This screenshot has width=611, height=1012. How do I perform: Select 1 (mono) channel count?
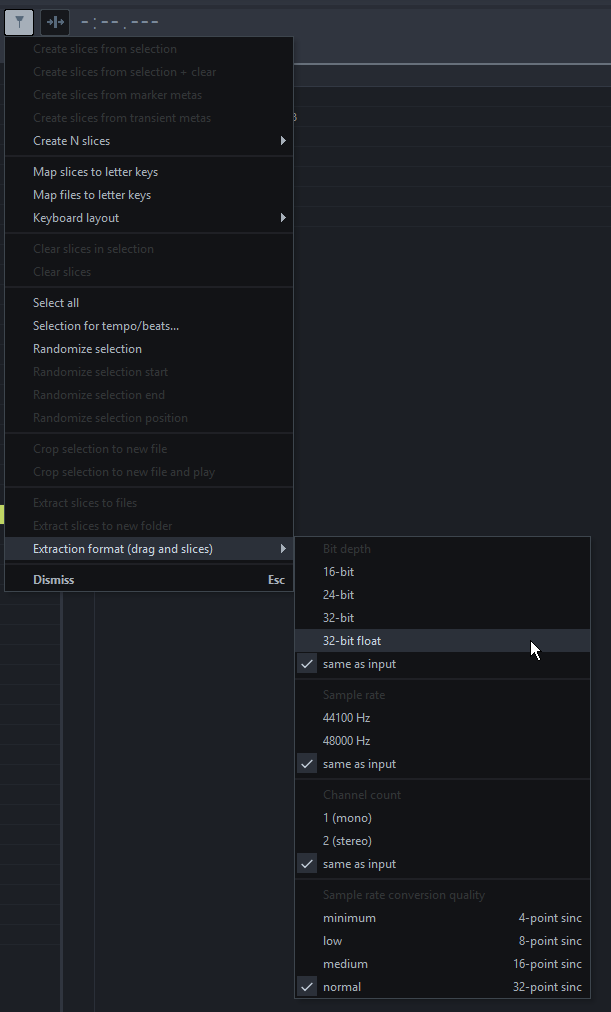347,818
